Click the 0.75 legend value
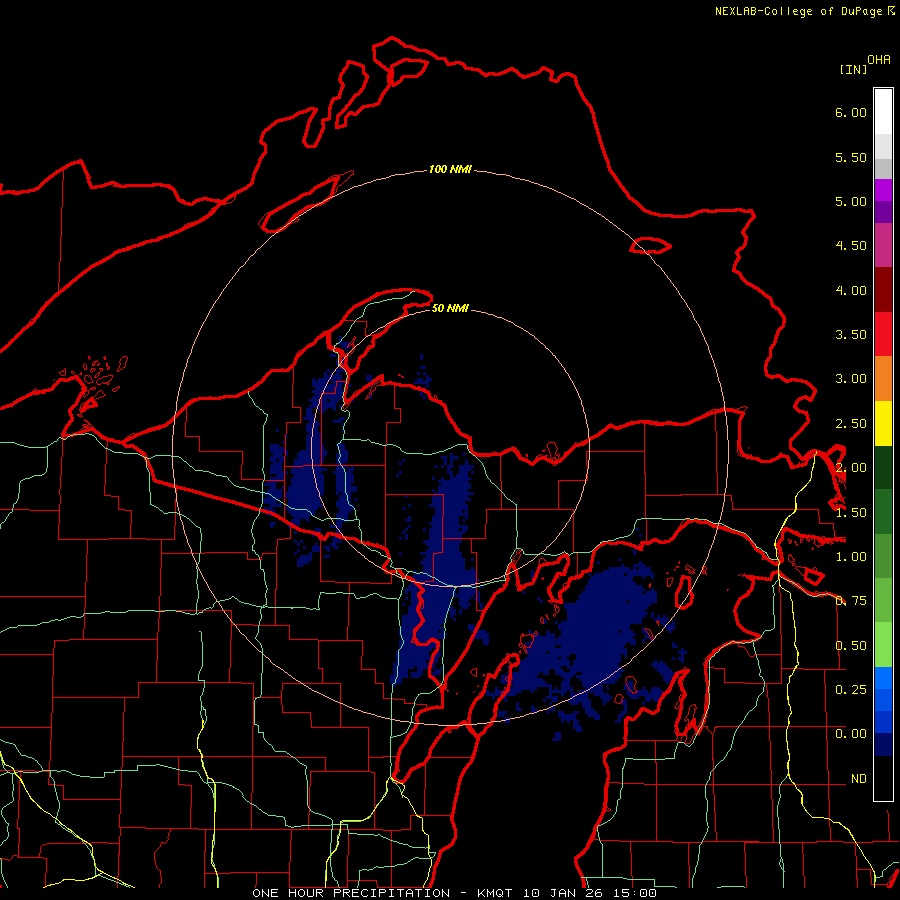The height and width of the screenshot is (900, 900). [851, 601]
